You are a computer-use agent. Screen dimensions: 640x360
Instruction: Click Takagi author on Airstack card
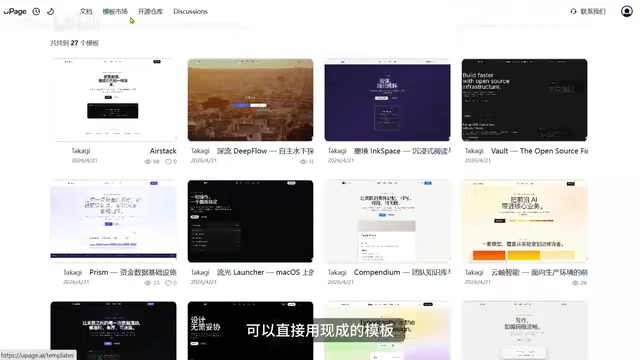(x=81, y=151)
